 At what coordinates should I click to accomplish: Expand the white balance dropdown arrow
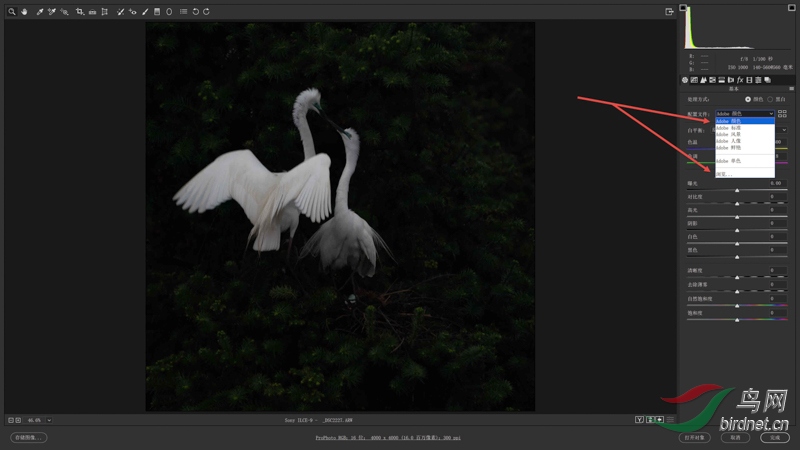click(x=784, y=130)
